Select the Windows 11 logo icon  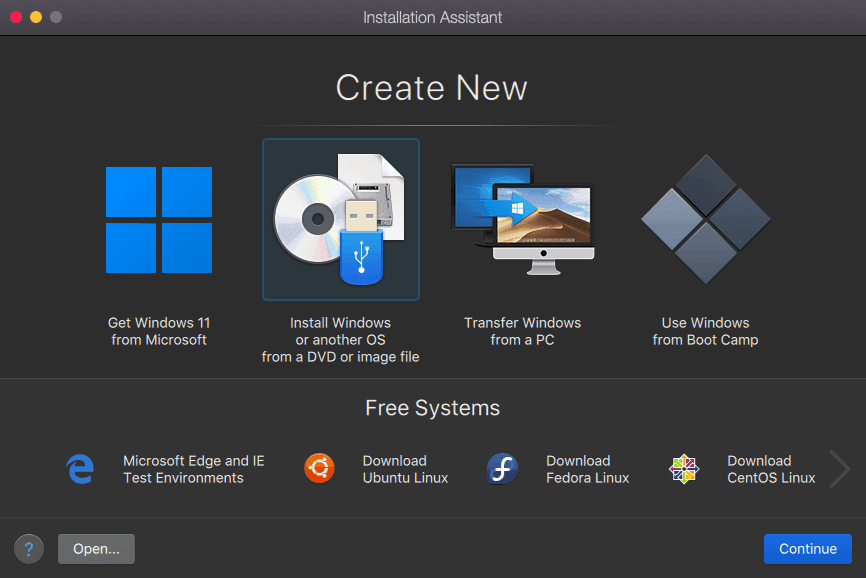pos(159,220)
